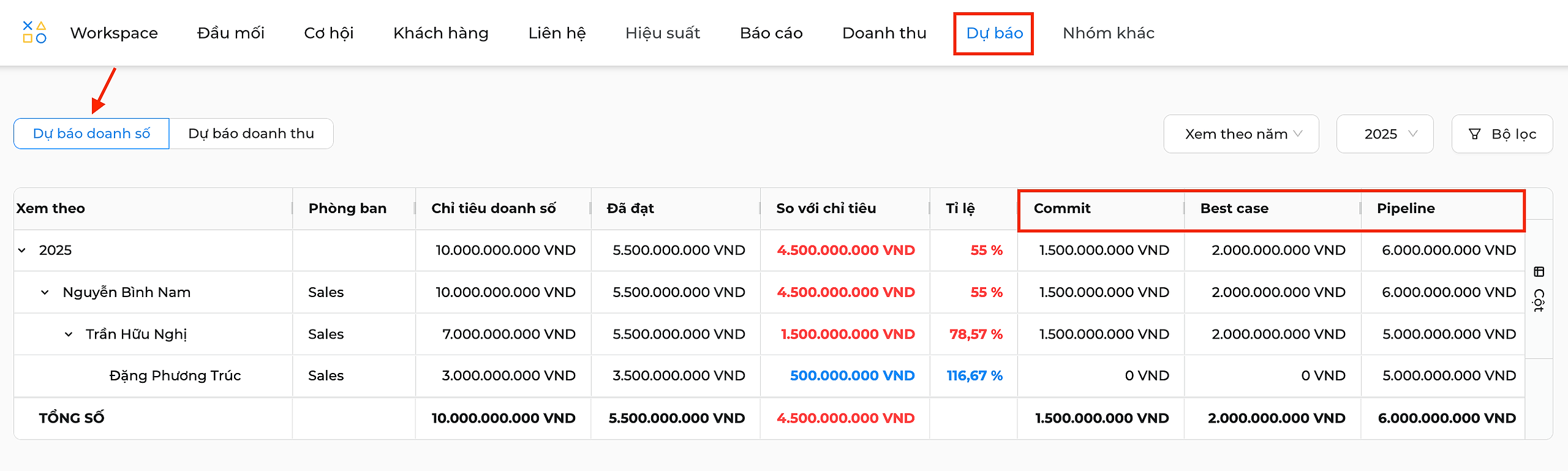This screenshot has height=471, width=1568.
Task: Collapse the Trần Hữu Nghị row
Action: pyautogui.click(x=69, y=334)
